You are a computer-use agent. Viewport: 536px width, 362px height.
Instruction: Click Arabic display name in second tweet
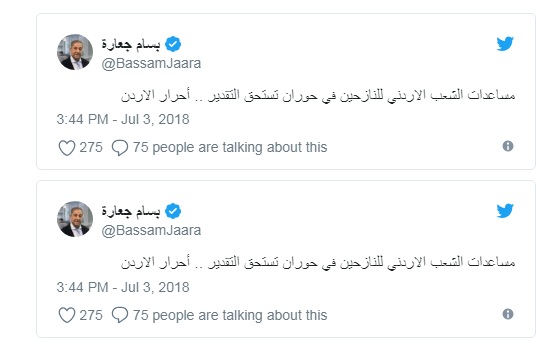pyautogui.click(x=131, y=212)
